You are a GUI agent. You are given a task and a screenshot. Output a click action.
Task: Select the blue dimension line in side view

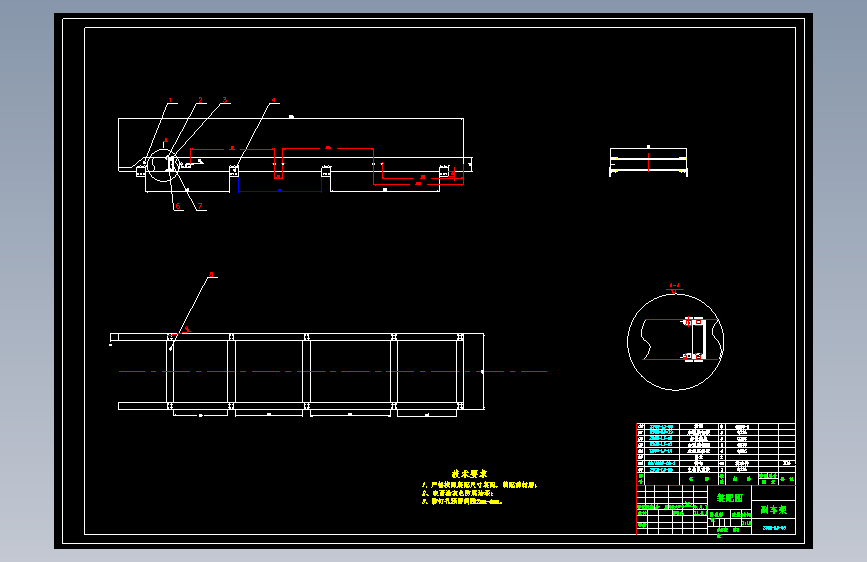pyautogui.click(x=280, y=191)
